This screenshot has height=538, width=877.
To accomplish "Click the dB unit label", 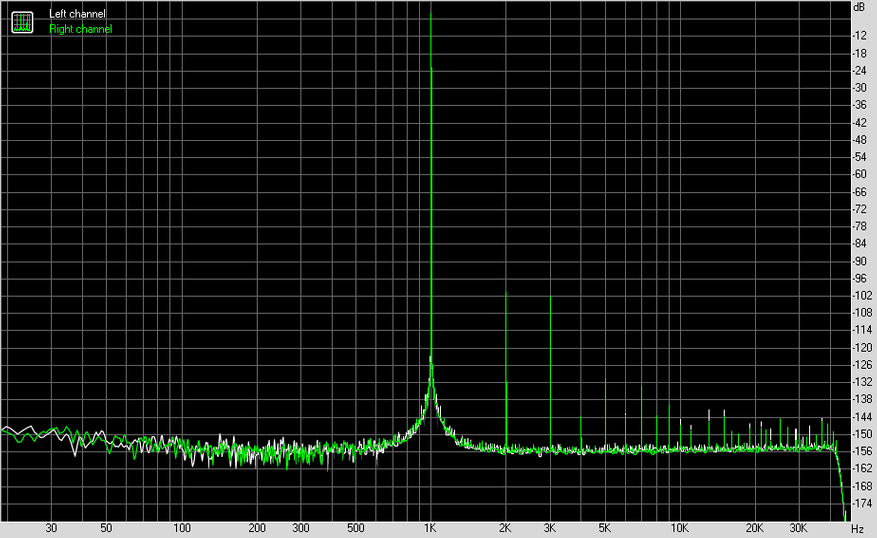I will pyautogui.click(x=859, y=7).
